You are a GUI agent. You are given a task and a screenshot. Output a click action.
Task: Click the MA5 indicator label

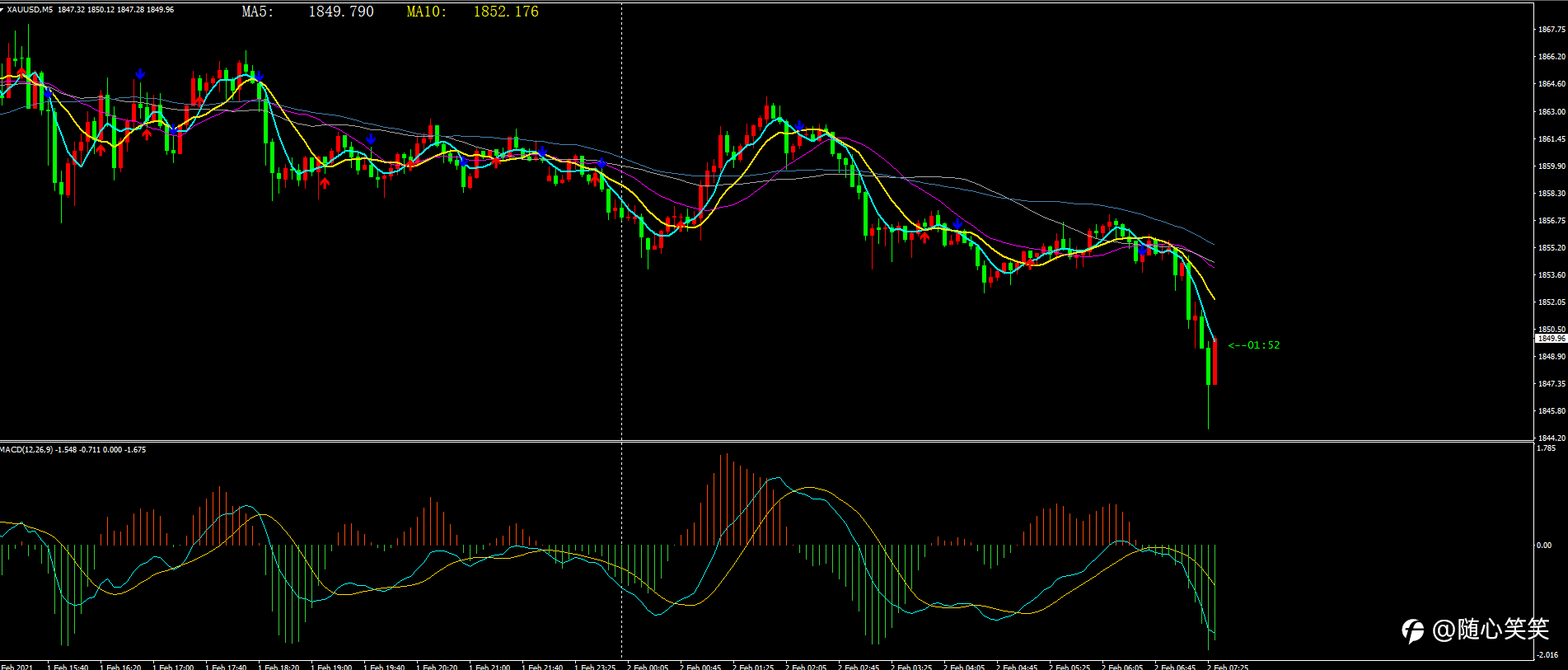(x=258, y=12)
